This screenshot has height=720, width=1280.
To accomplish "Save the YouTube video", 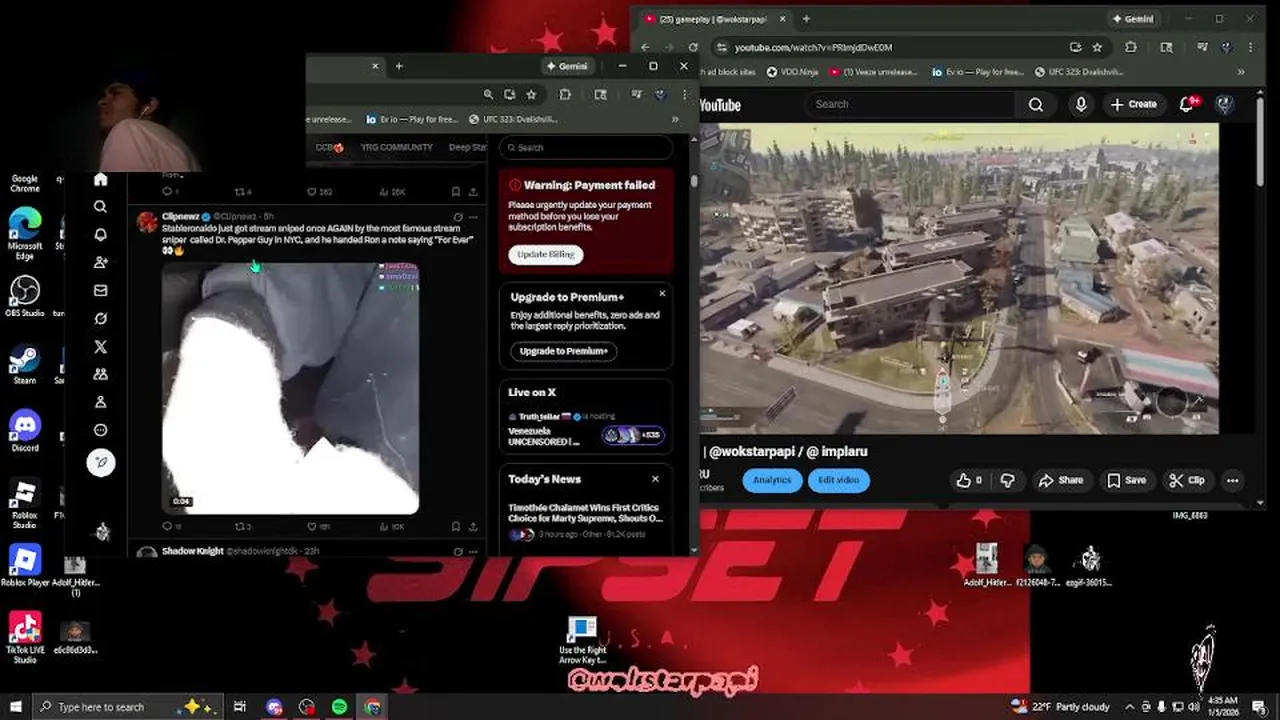I will pyautogui.click(x=1127, y=480).
